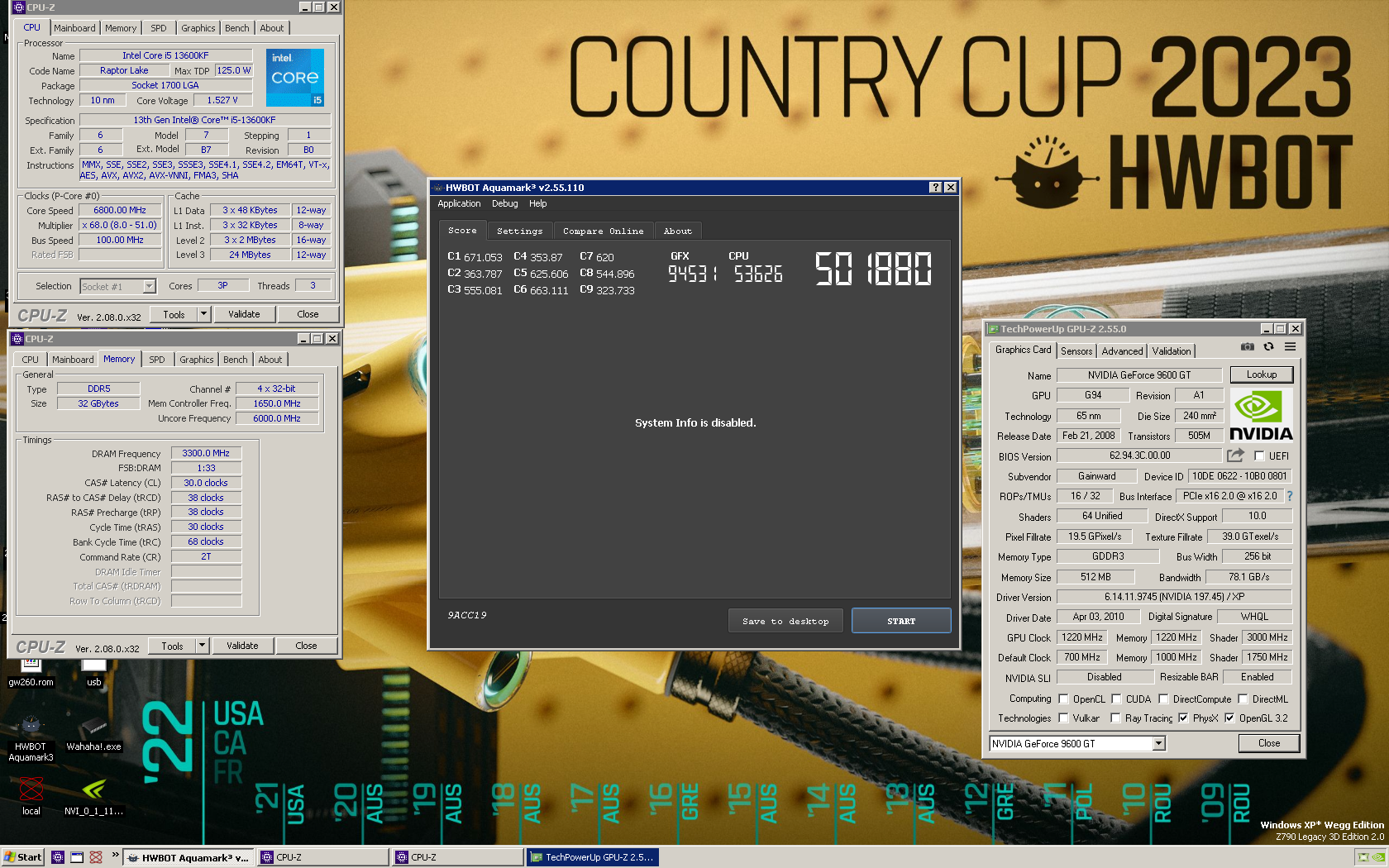Click the NVIDIA logo in GPU-Z
The height and width of the screenshot is (868, 1389).
[1261, 416]
